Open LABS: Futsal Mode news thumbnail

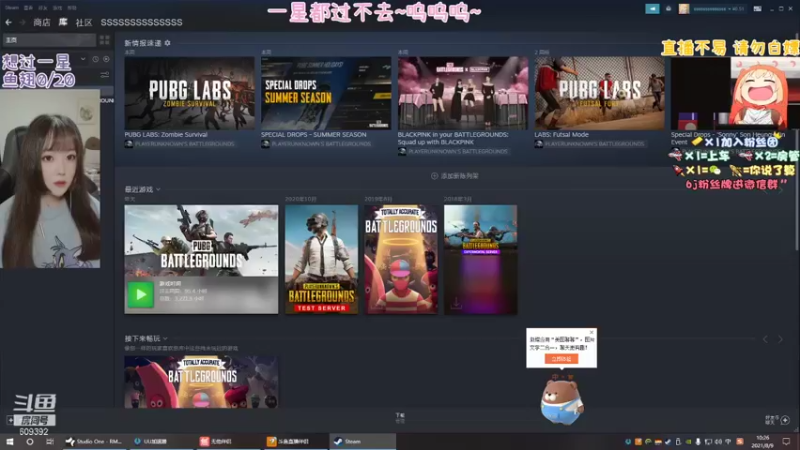(x=599, y=92)
